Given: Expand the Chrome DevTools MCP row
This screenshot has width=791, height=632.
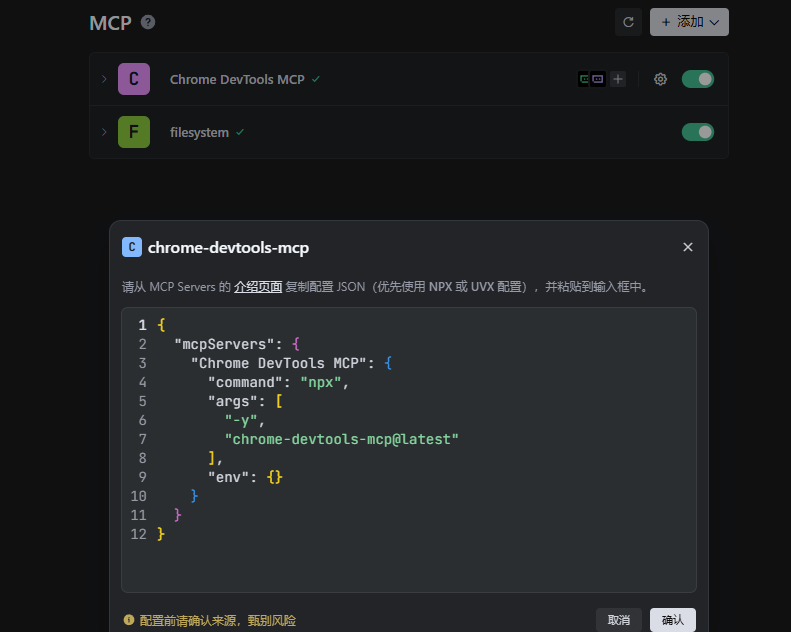Looking at the screenshot, I should pos(104,79).
